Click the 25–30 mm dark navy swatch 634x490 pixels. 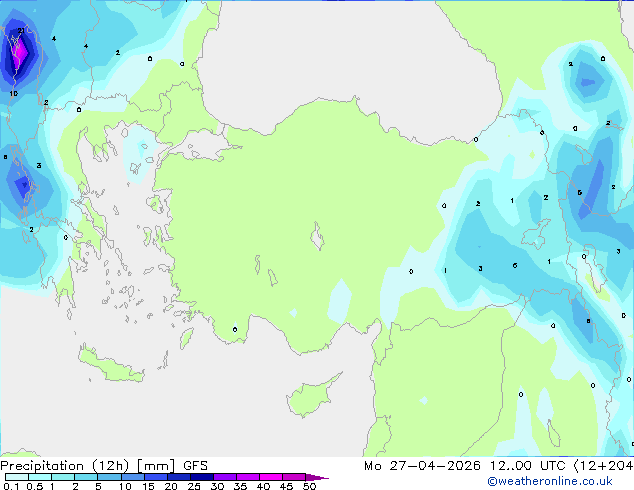pos(202,477)
